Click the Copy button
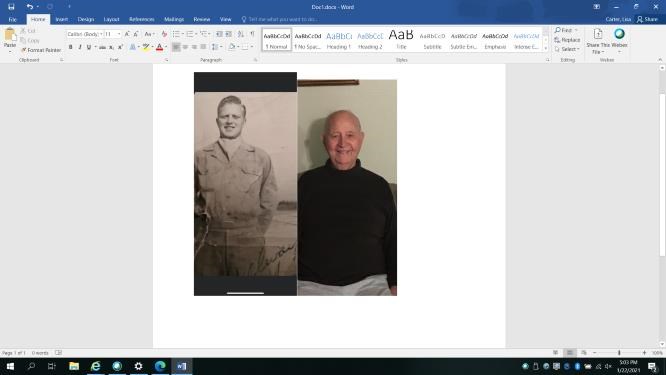 (x=30, y=40)
